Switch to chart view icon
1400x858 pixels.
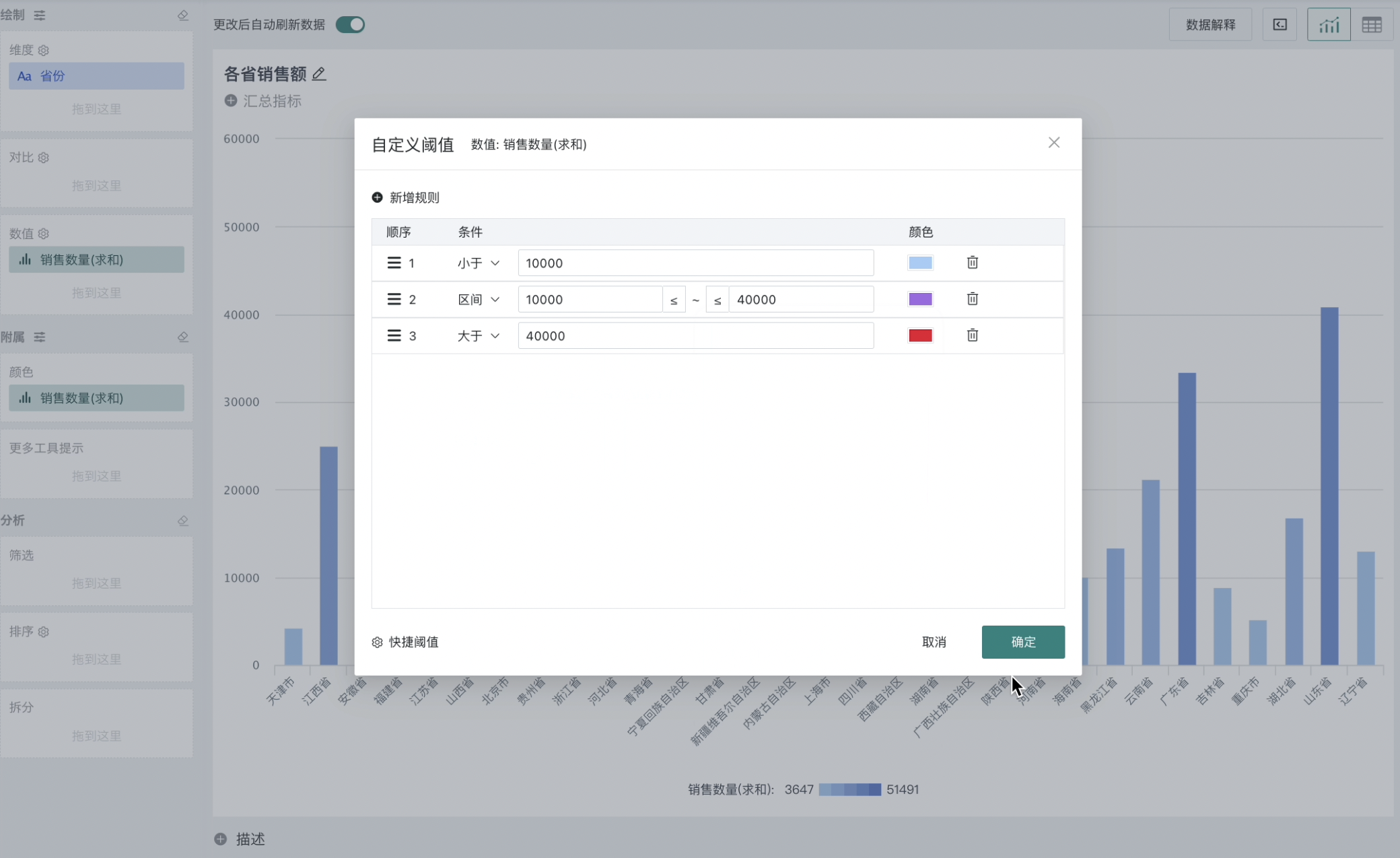(1328, 25)
